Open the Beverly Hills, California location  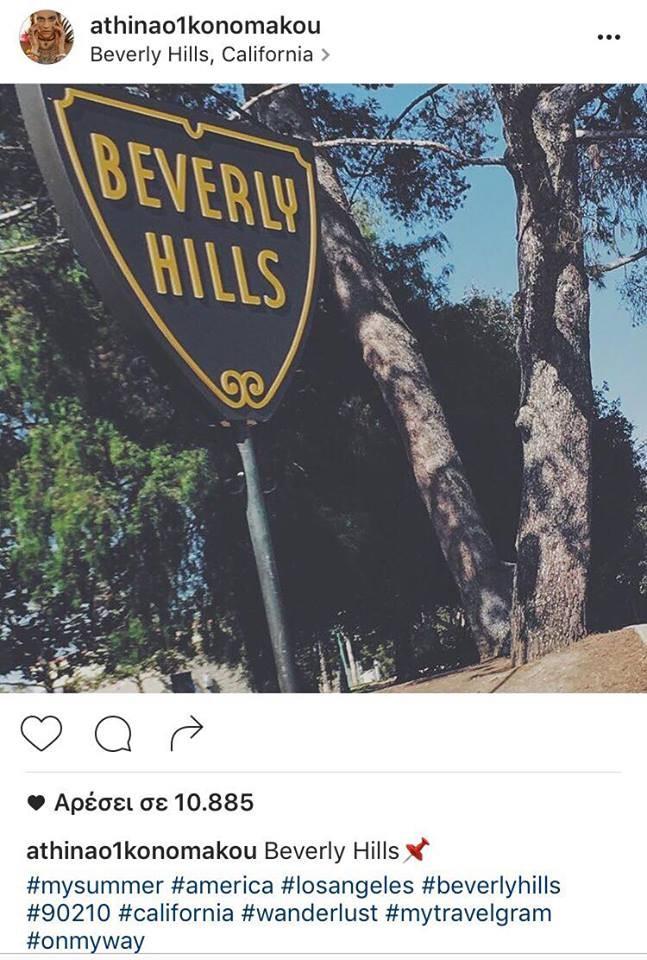201,54
